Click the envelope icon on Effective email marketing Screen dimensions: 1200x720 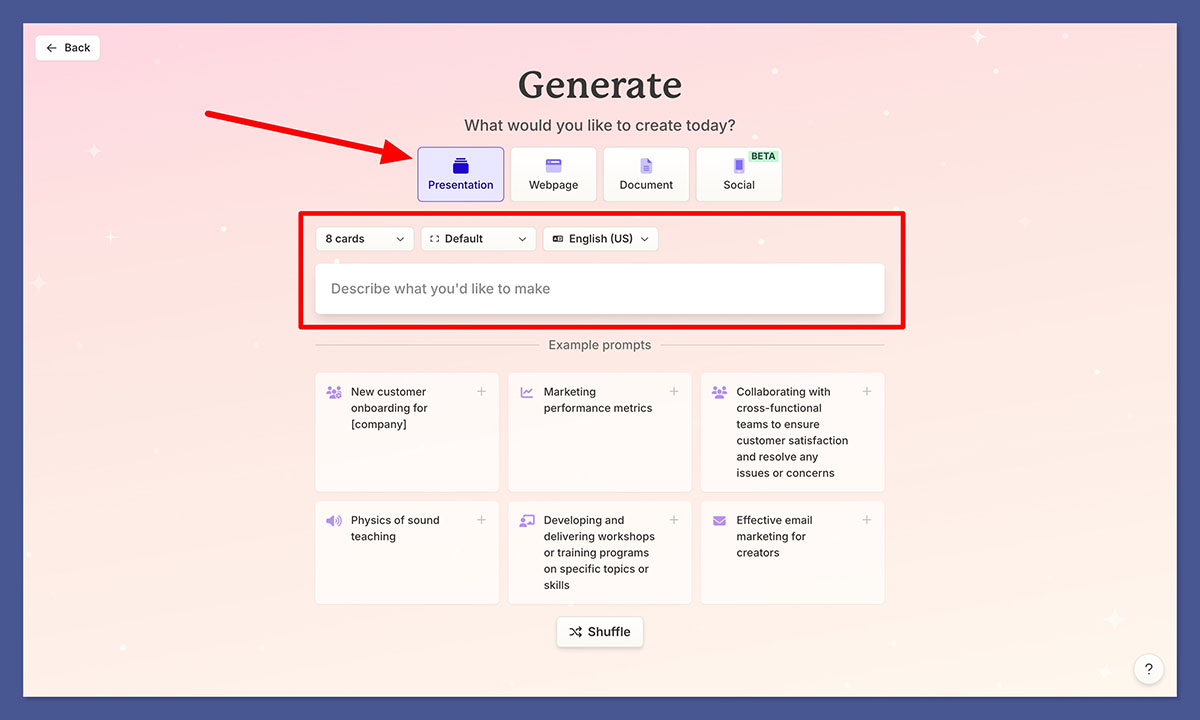pos(719,520)
